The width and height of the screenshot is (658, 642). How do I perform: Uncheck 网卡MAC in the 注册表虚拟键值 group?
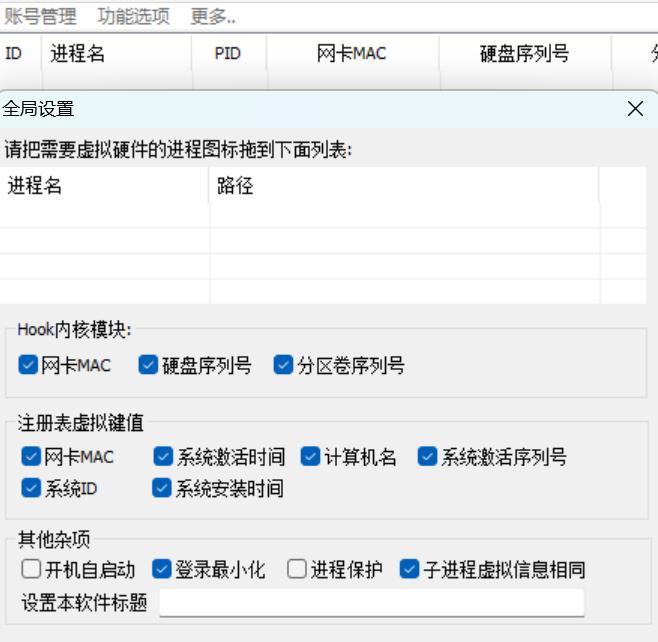click(31, 457)
